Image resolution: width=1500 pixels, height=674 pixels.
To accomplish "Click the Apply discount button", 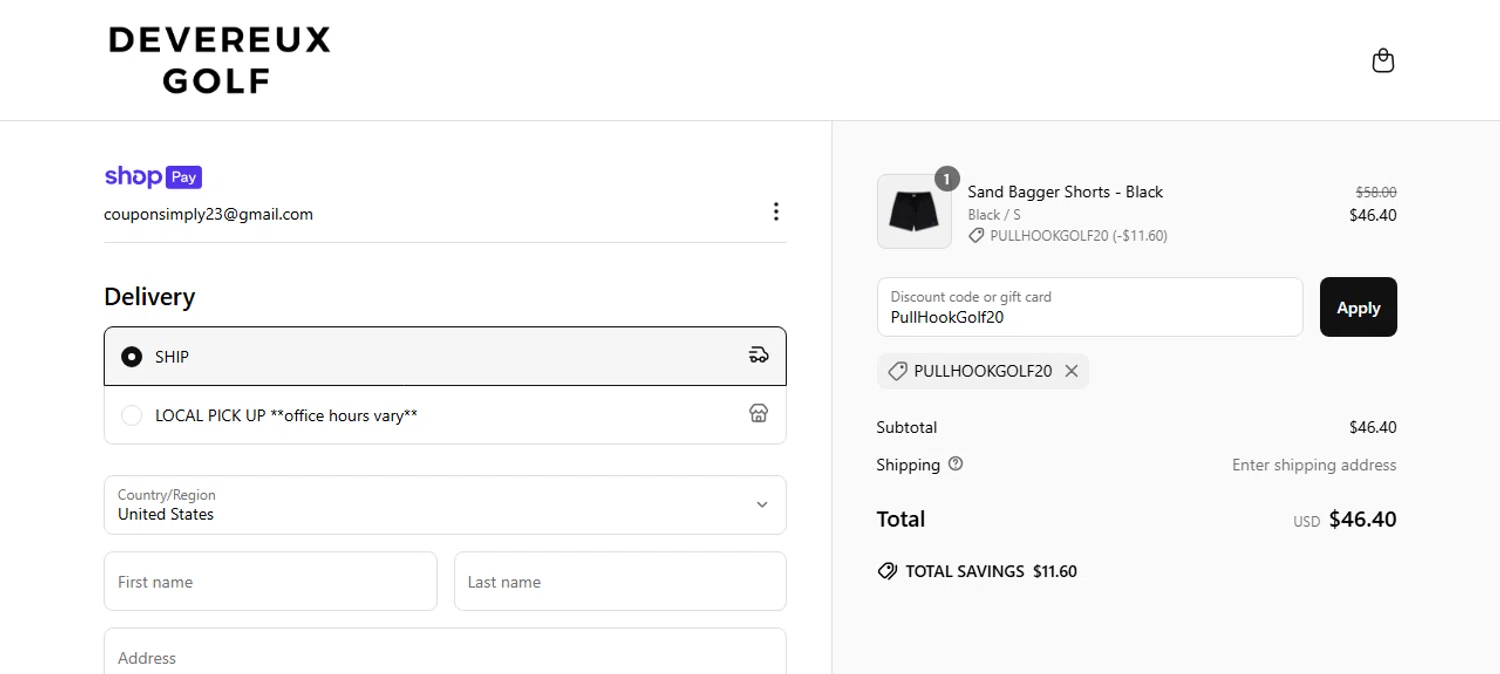I will click(x=1358, y=307).
